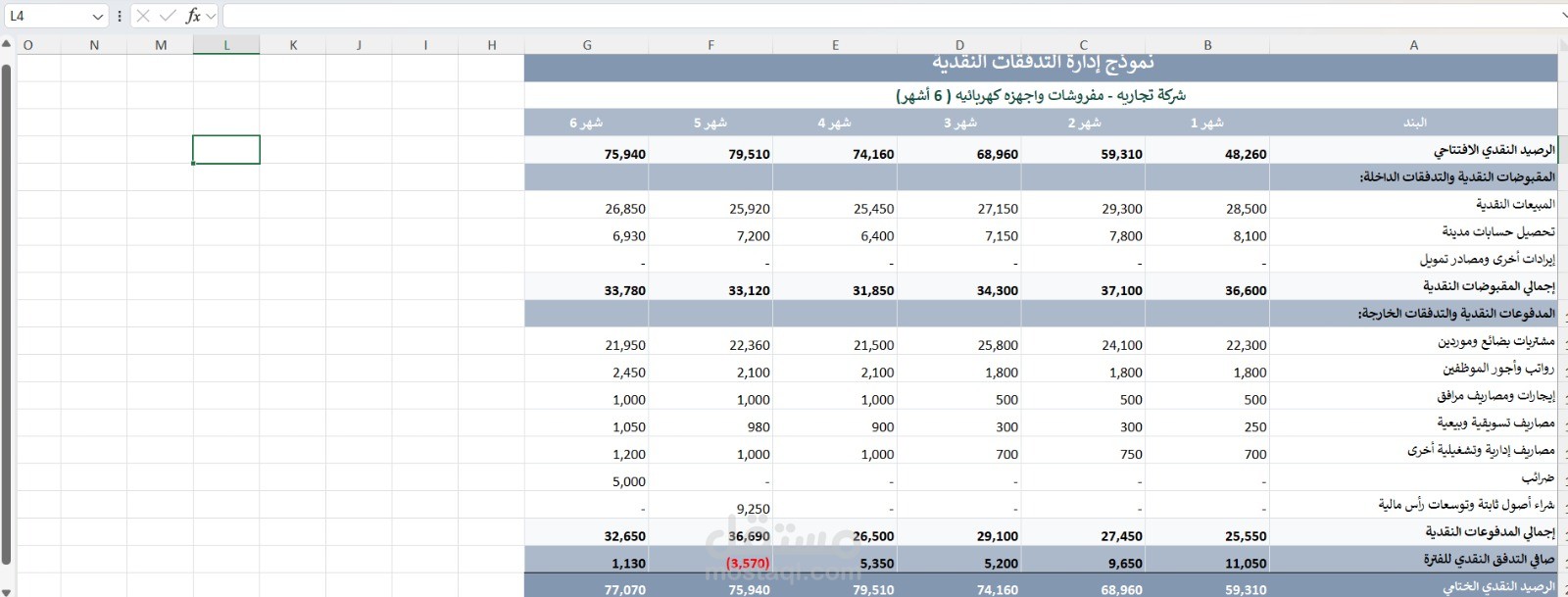The width and height of the screenshot is (1568, 597).
Task: Select column E header
Action: pyautogui.click(x=835, y=45)
